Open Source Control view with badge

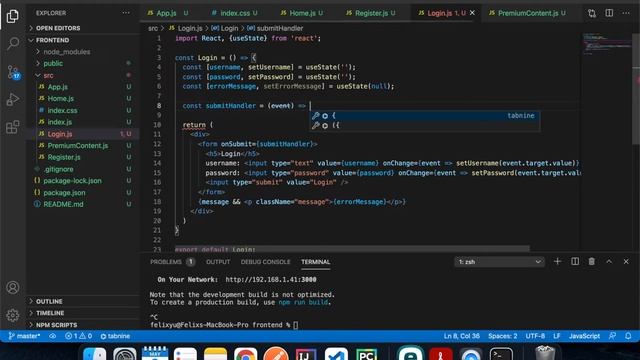(x=13, y=72)
